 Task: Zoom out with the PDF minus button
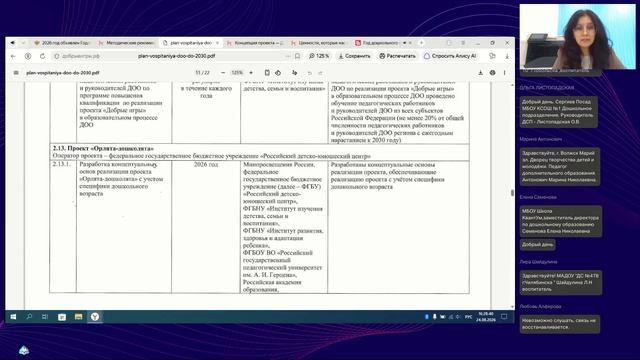coord(223,73)
